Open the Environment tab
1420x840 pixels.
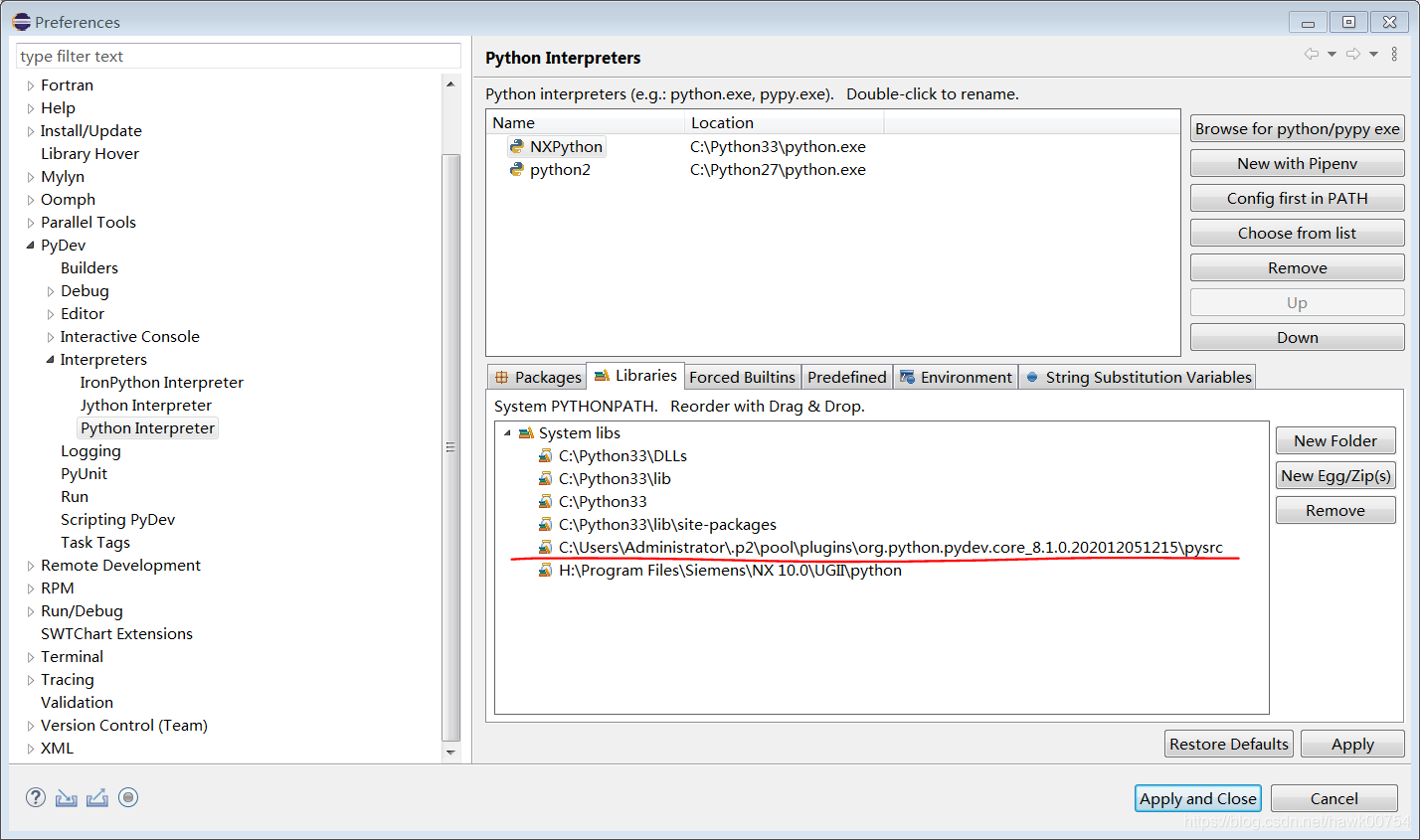[956, 378]
